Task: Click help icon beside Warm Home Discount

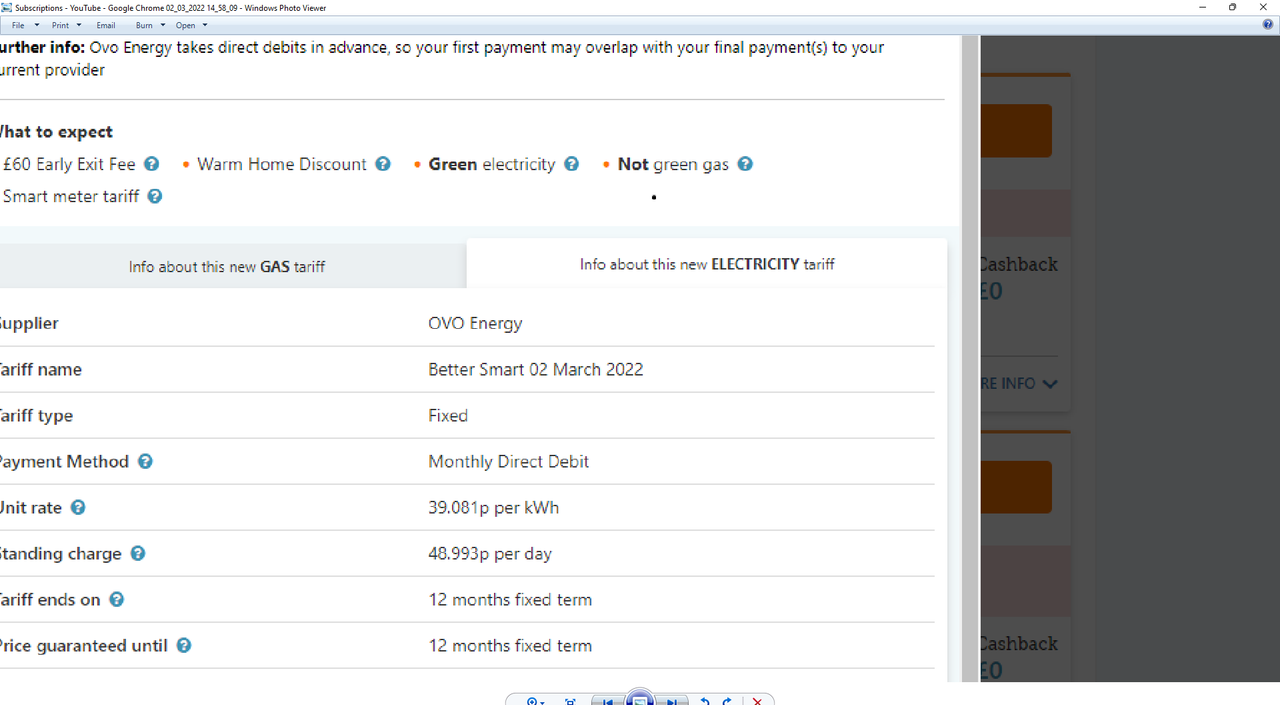Action: (x=383, y=164)
